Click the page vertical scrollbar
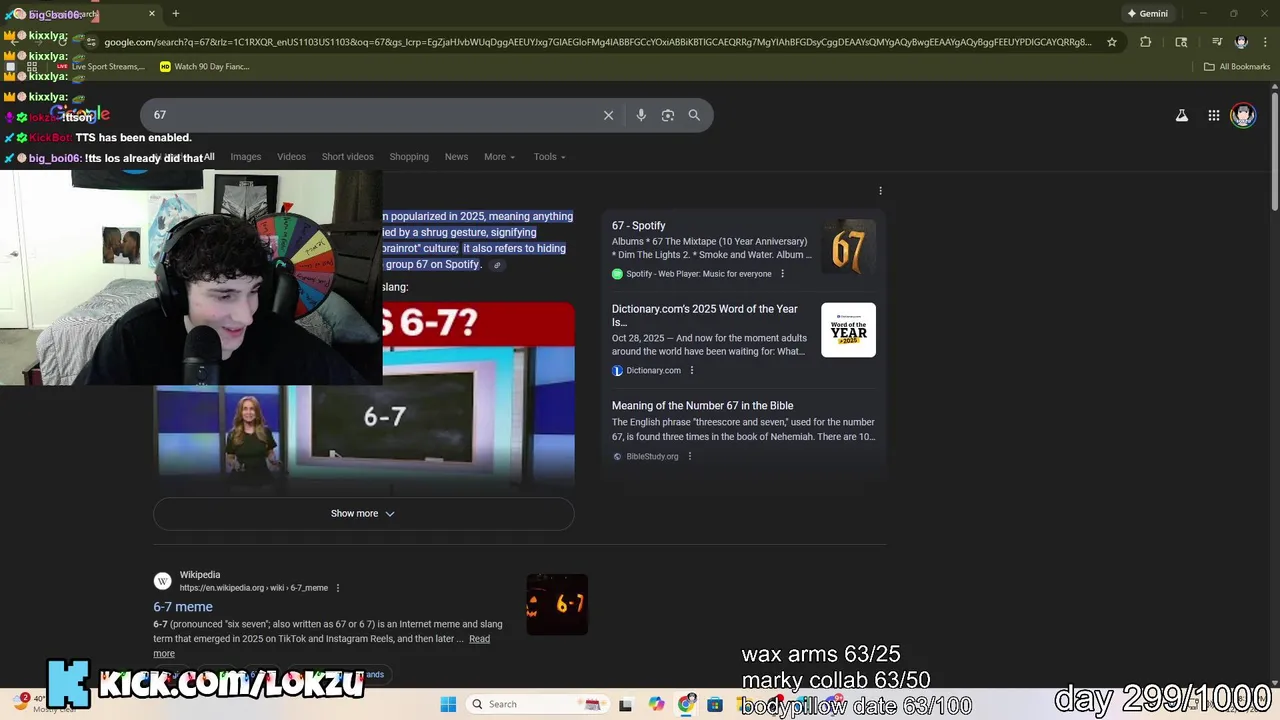 pos(1274,150)
